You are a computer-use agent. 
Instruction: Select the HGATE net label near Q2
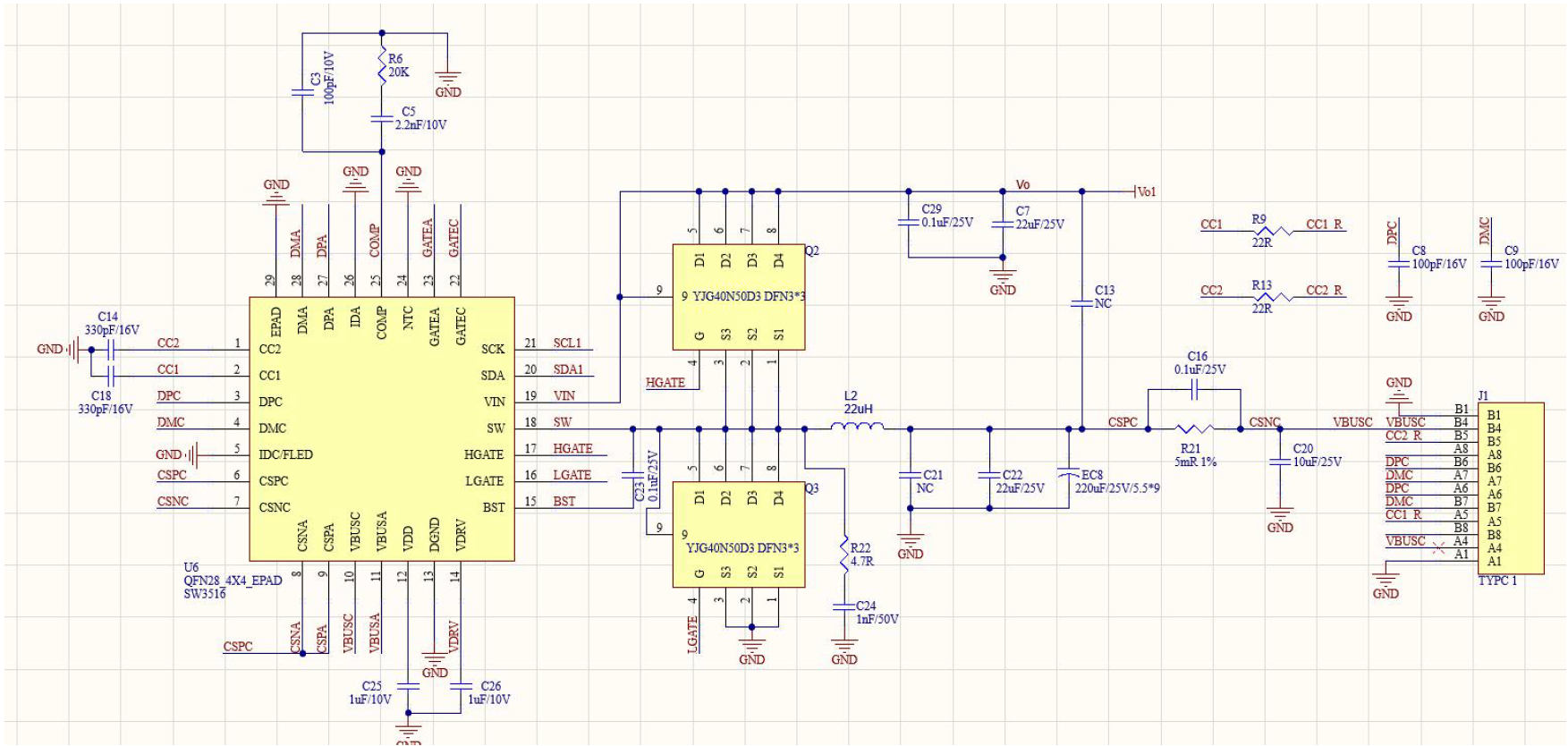point(665,383)
